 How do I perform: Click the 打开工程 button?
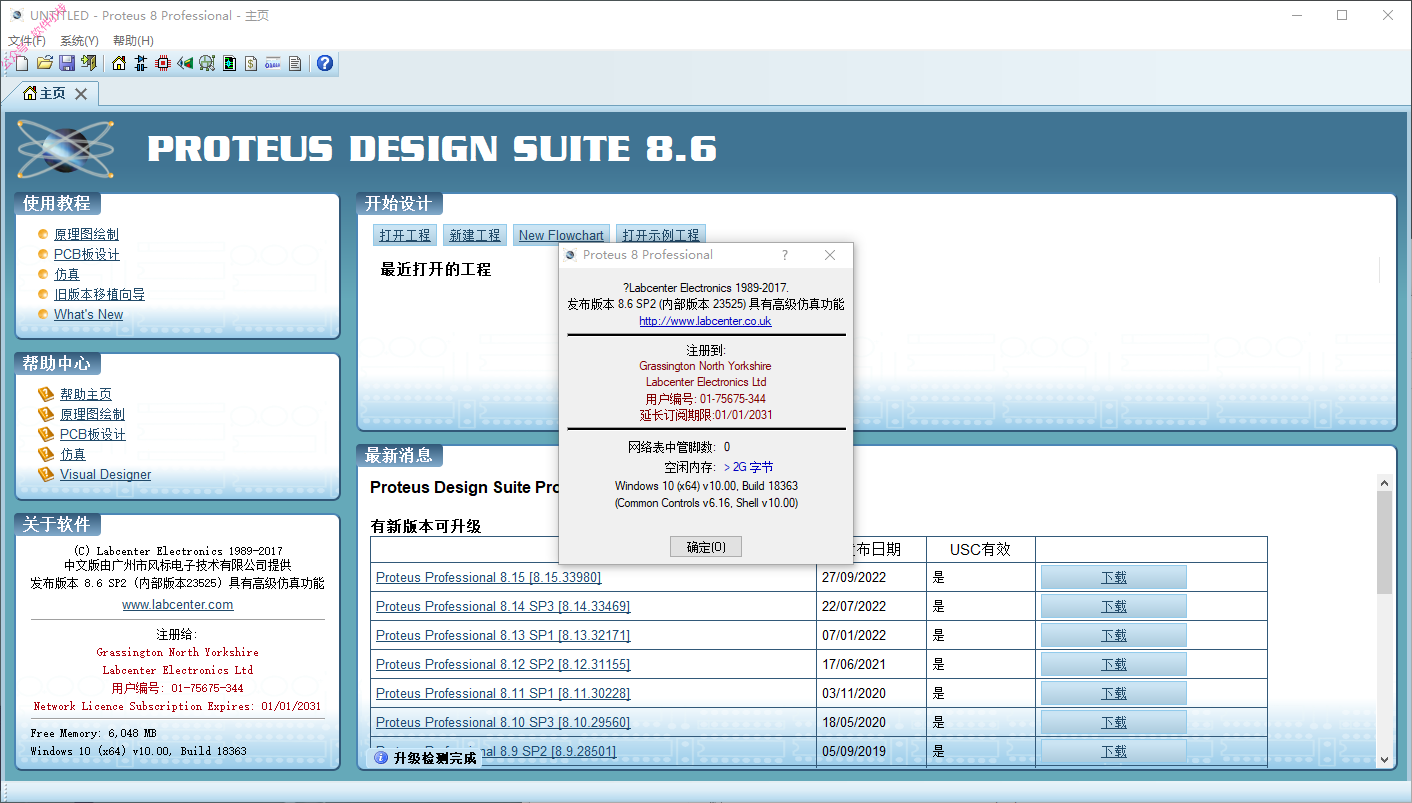coord(405,235)
